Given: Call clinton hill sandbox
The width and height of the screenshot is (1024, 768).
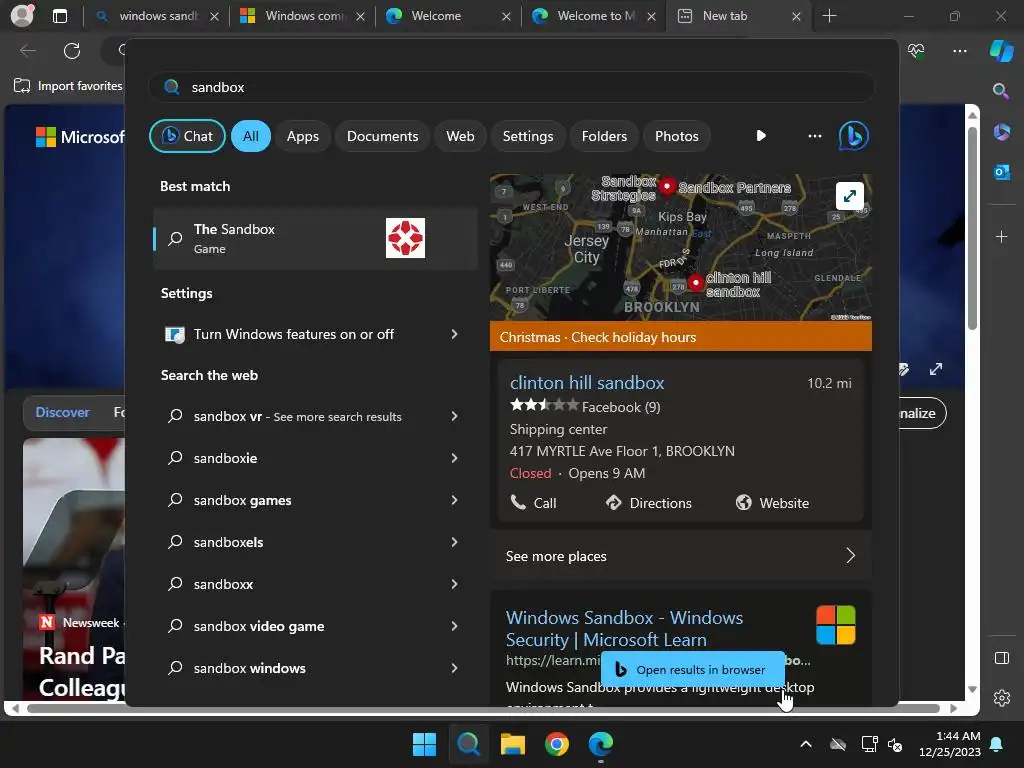Looking at the screenshot, I should click(533, 503).
